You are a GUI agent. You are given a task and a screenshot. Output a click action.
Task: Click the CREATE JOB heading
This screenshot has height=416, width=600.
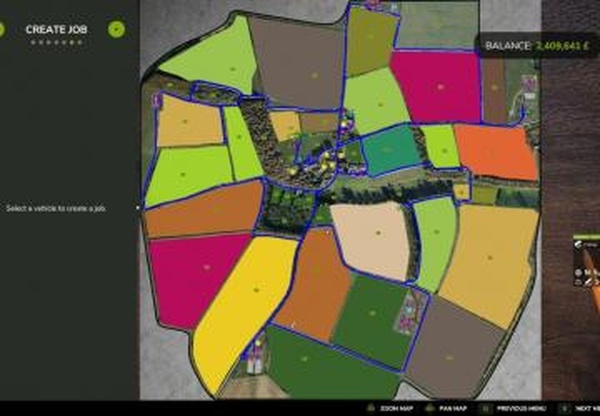[56, 29]
